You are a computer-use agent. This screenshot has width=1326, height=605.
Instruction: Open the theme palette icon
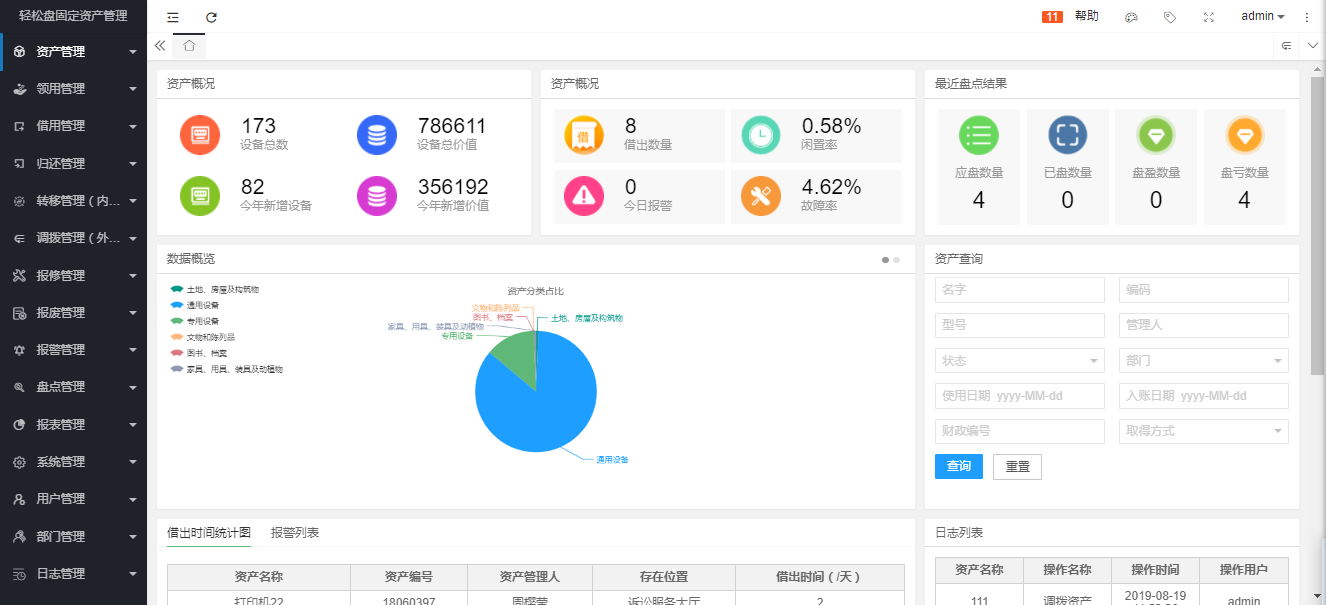click(1131, 17)
